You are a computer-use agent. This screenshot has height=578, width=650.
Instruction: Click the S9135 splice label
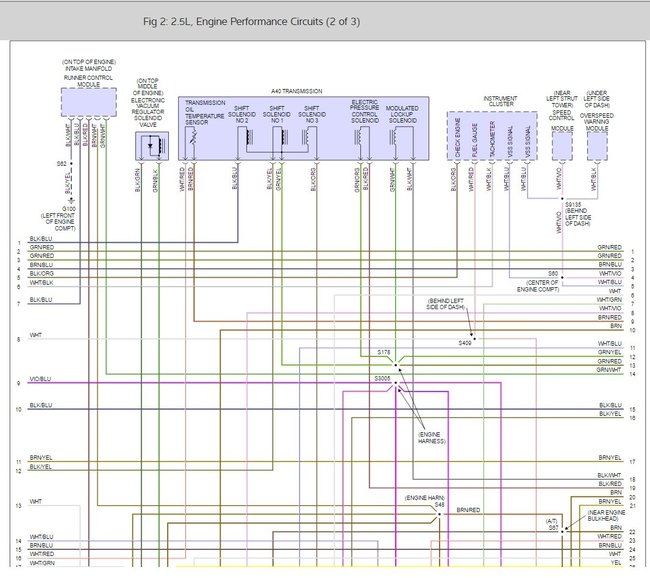pyautogui.click(x=573, y=205)
